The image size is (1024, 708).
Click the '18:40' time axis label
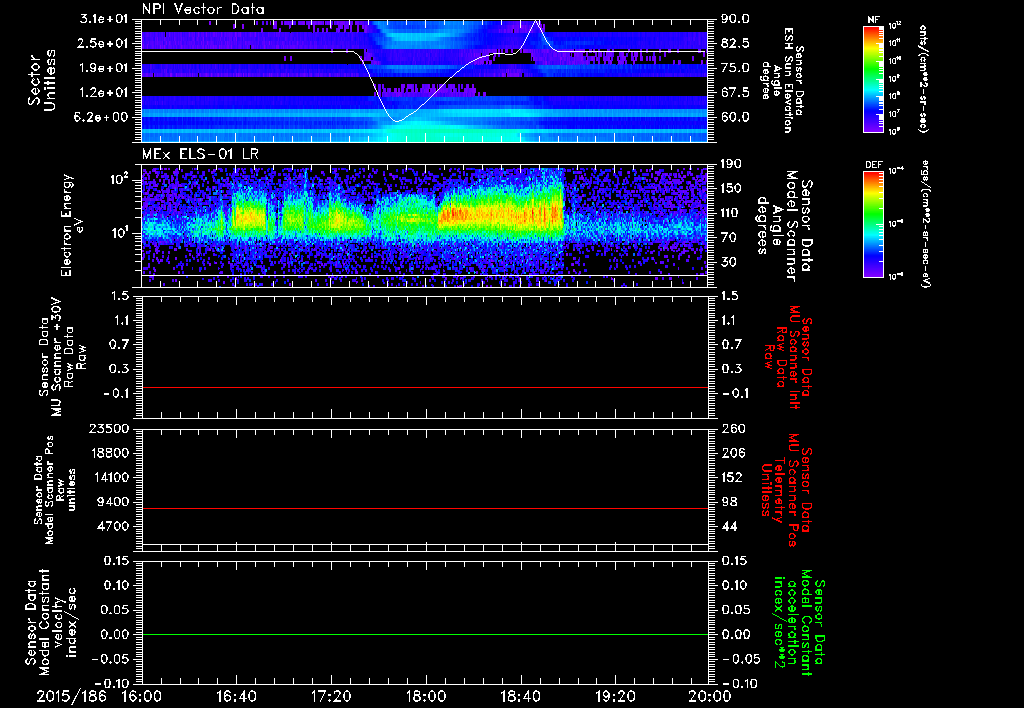pos(520,696)
